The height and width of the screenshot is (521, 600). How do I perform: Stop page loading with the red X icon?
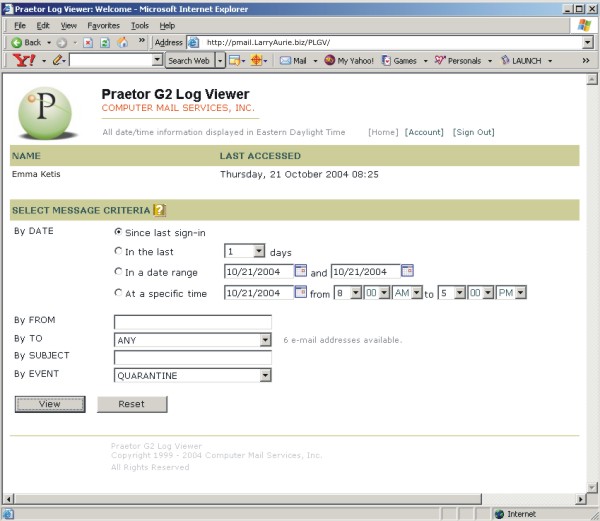88,42
